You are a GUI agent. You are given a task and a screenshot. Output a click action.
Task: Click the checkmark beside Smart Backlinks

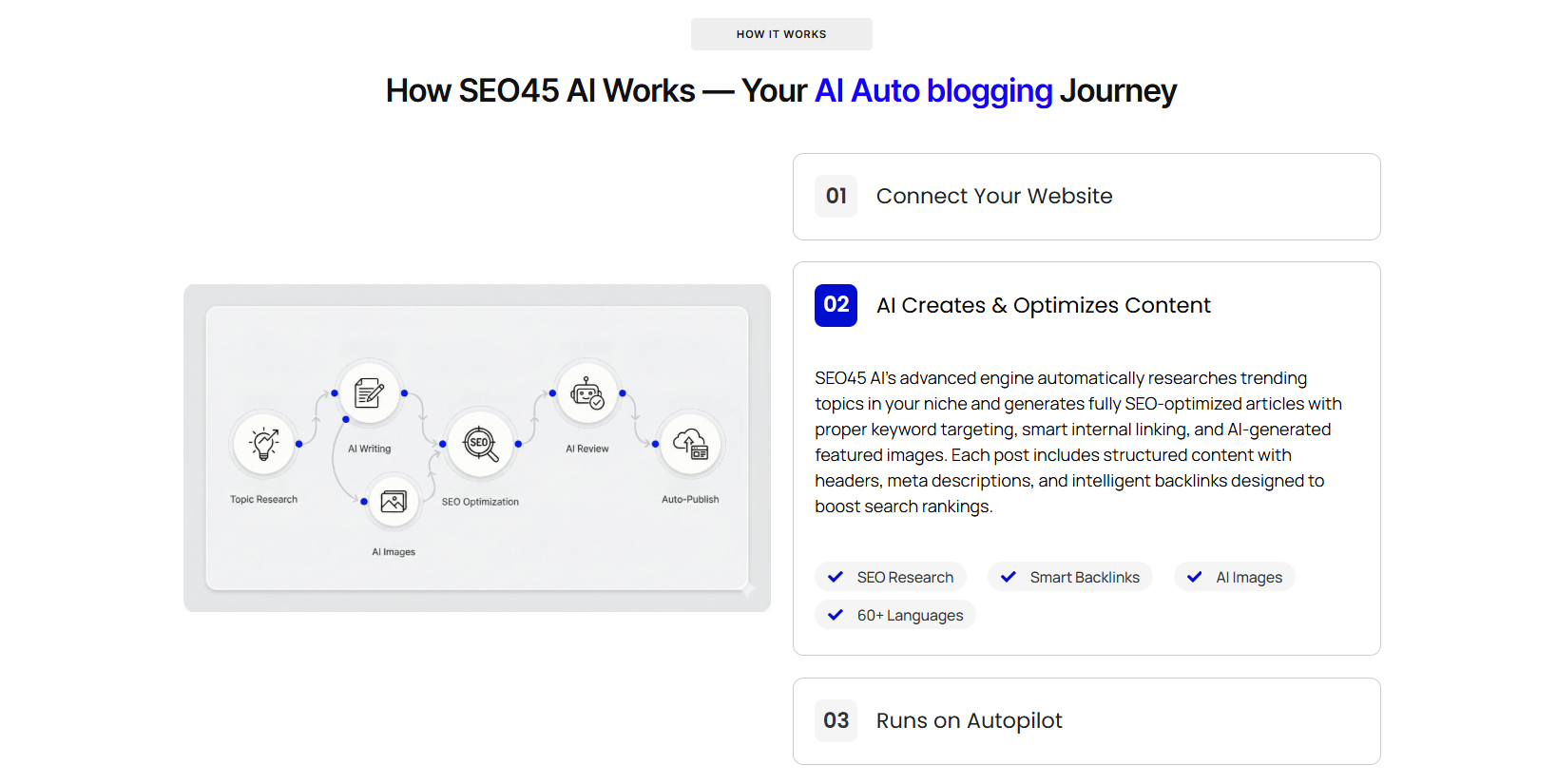tap(1009, 577)
